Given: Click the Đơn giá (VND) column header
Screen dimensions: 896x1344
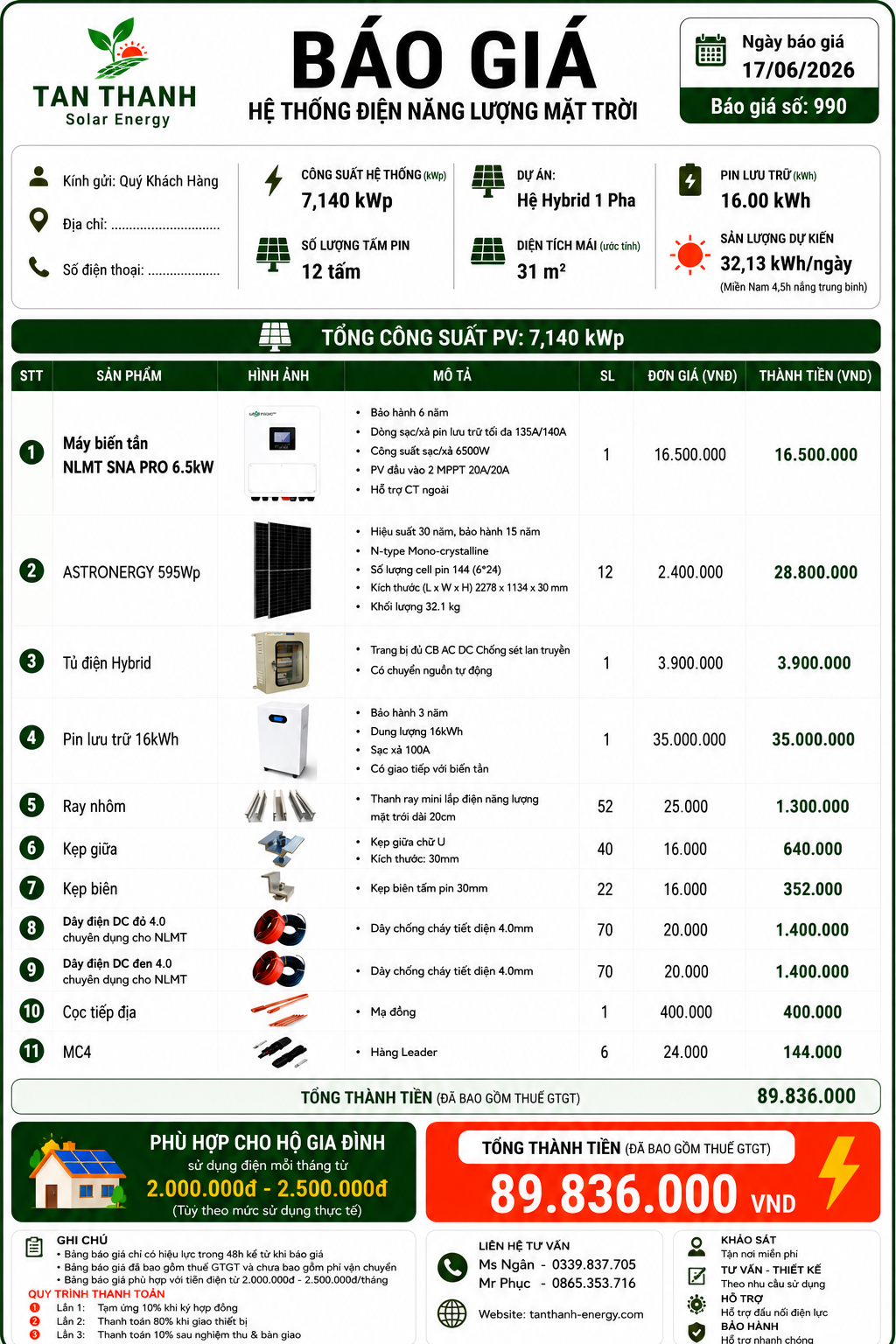Looking at the screenshot, I should click(692, 375).
